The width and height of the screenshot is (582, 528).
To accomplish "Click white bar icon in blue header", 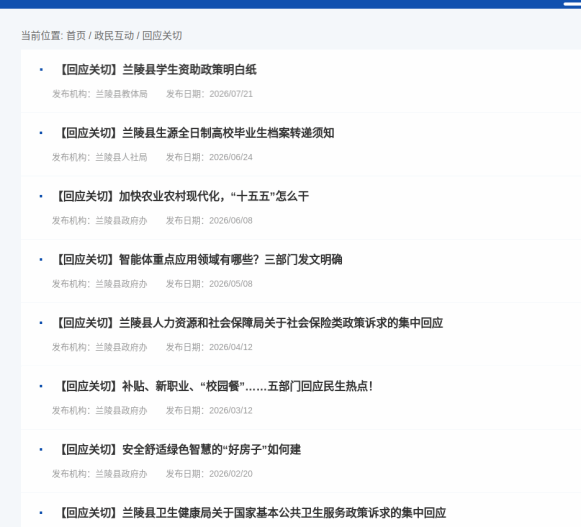I will 572,4.
